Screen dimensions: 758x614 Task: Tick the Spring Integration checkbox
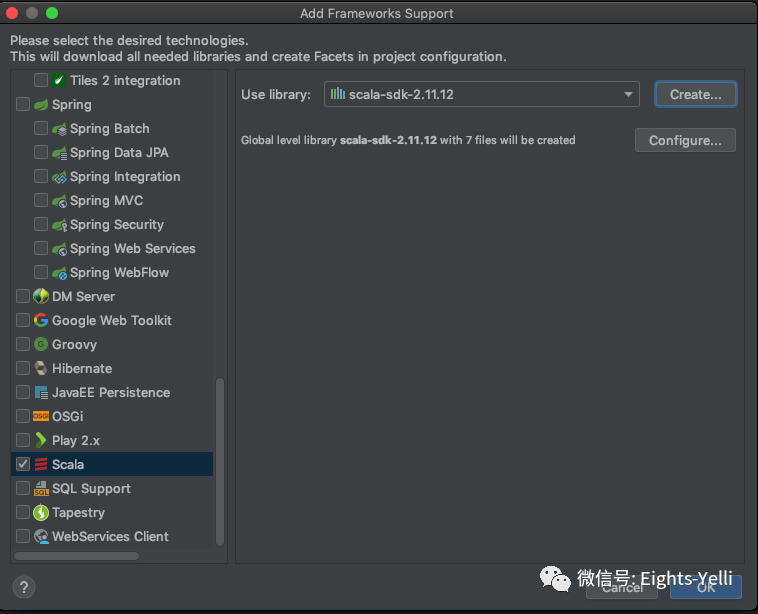pyautogui.click(x=41, y=176)
